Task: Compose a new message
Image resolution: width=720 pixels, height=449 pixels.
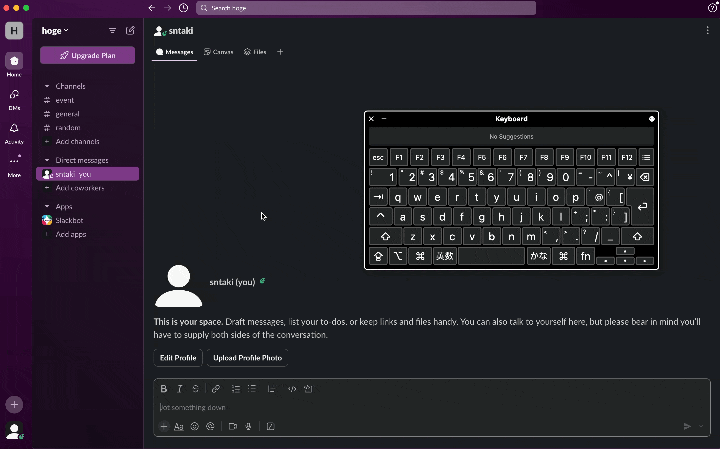Action: click(x=130, y=30)
